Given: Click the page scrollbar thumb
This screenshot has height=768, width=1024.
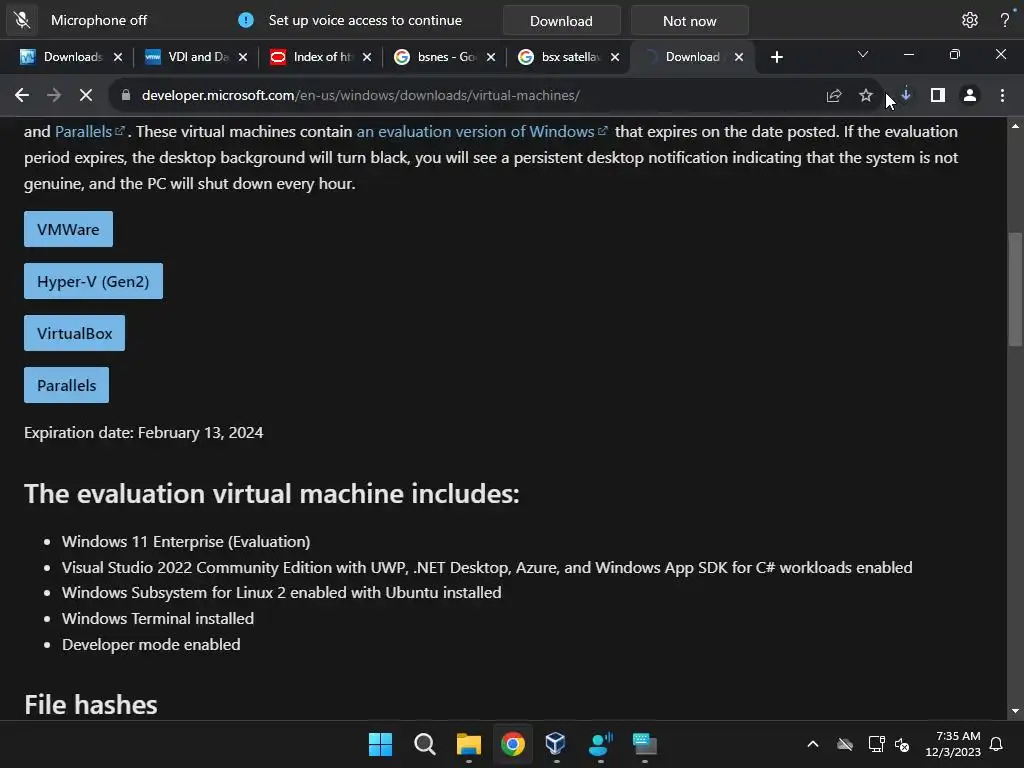Looking at the screenshot, I should [x=1015, y=289].
